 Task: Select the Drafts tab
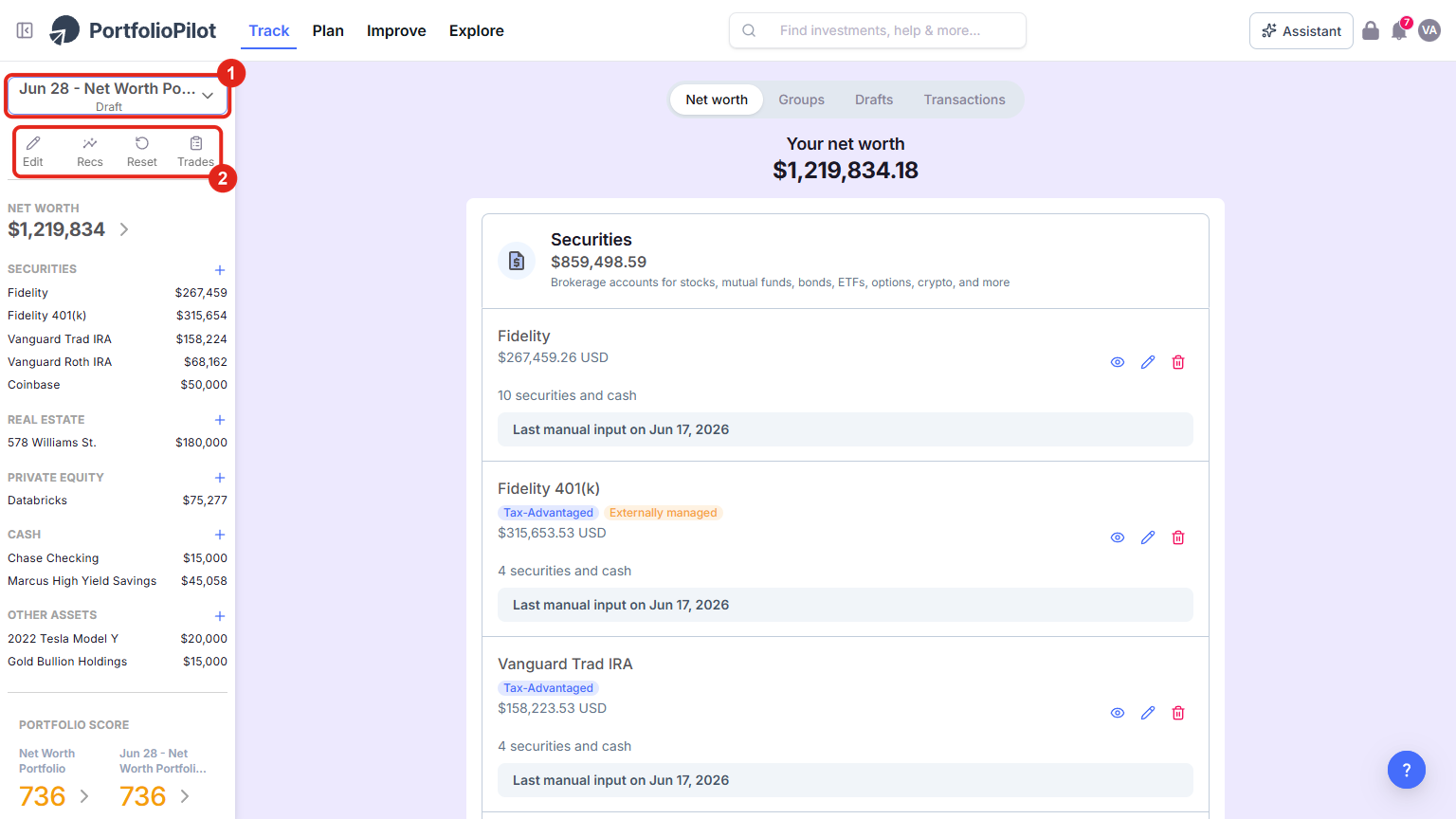tap(874, 100)
